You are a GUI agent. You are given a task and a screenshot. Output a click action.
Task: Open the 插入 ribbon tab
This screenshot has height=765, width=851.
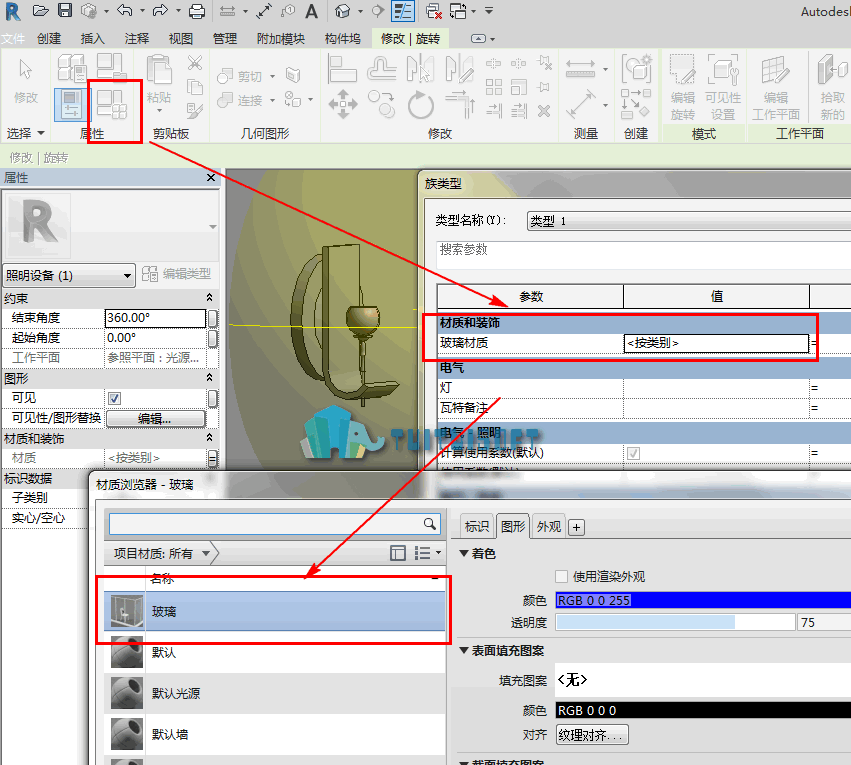(x=92, y=39)
